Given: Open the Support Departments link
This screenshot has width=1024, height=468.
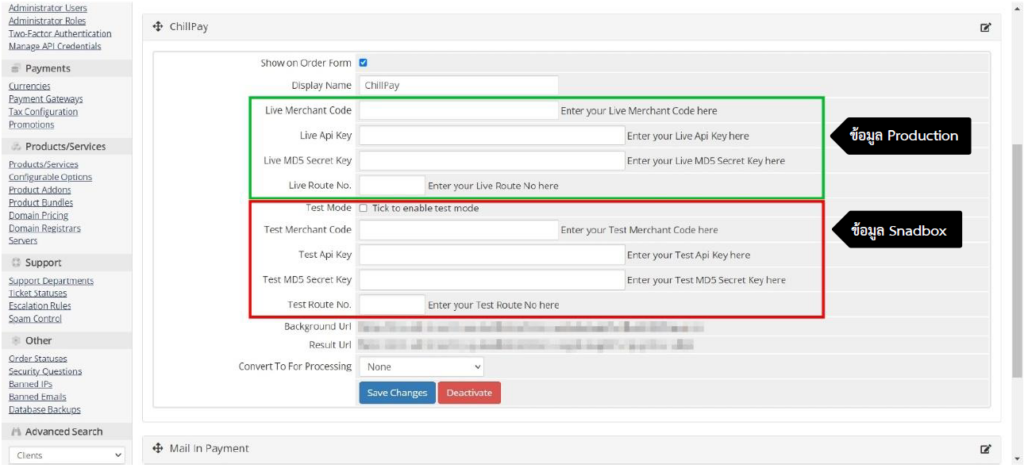Looking at the screenshot, I should tap(51, 281).
